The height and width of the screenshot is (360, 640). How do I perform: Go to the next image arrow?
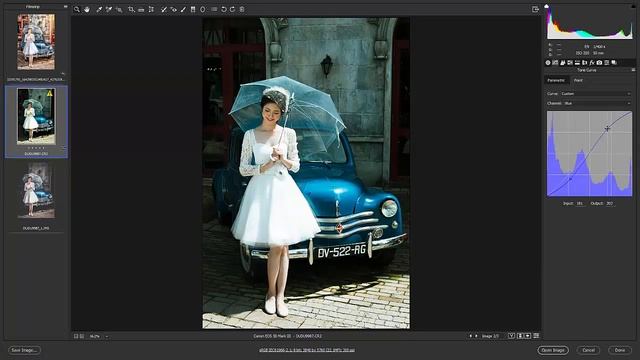coord(476,336)
